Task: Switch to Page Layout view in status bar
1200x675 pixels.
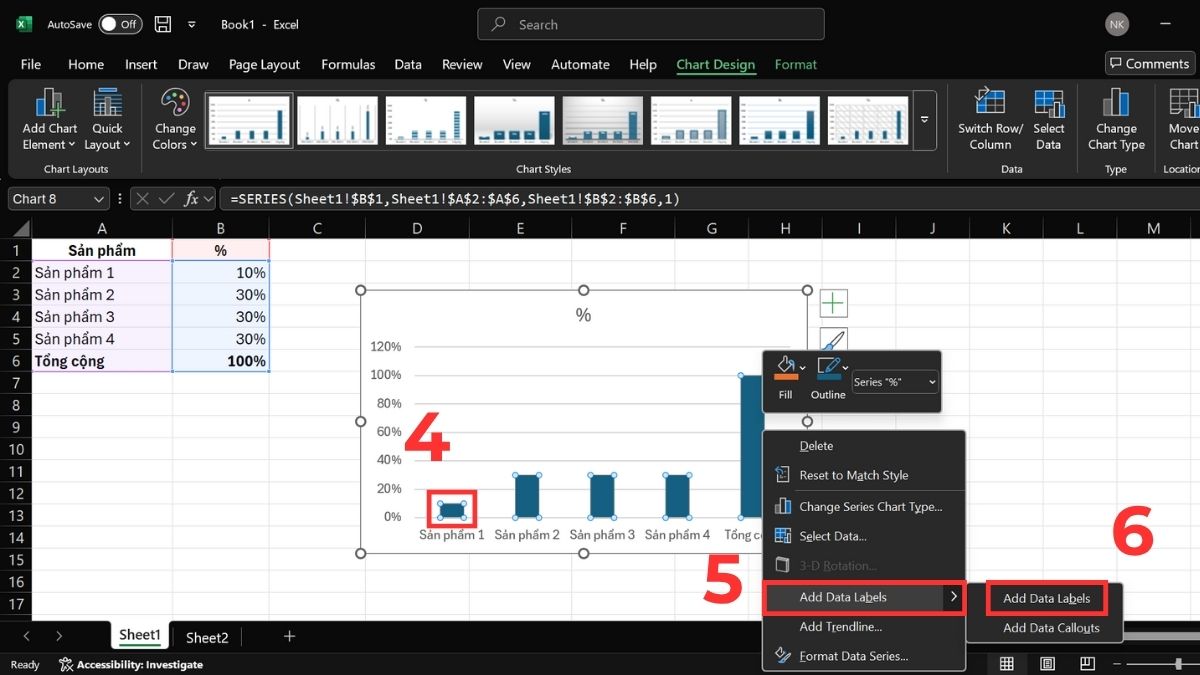Action: click(x=1047, y=664)
